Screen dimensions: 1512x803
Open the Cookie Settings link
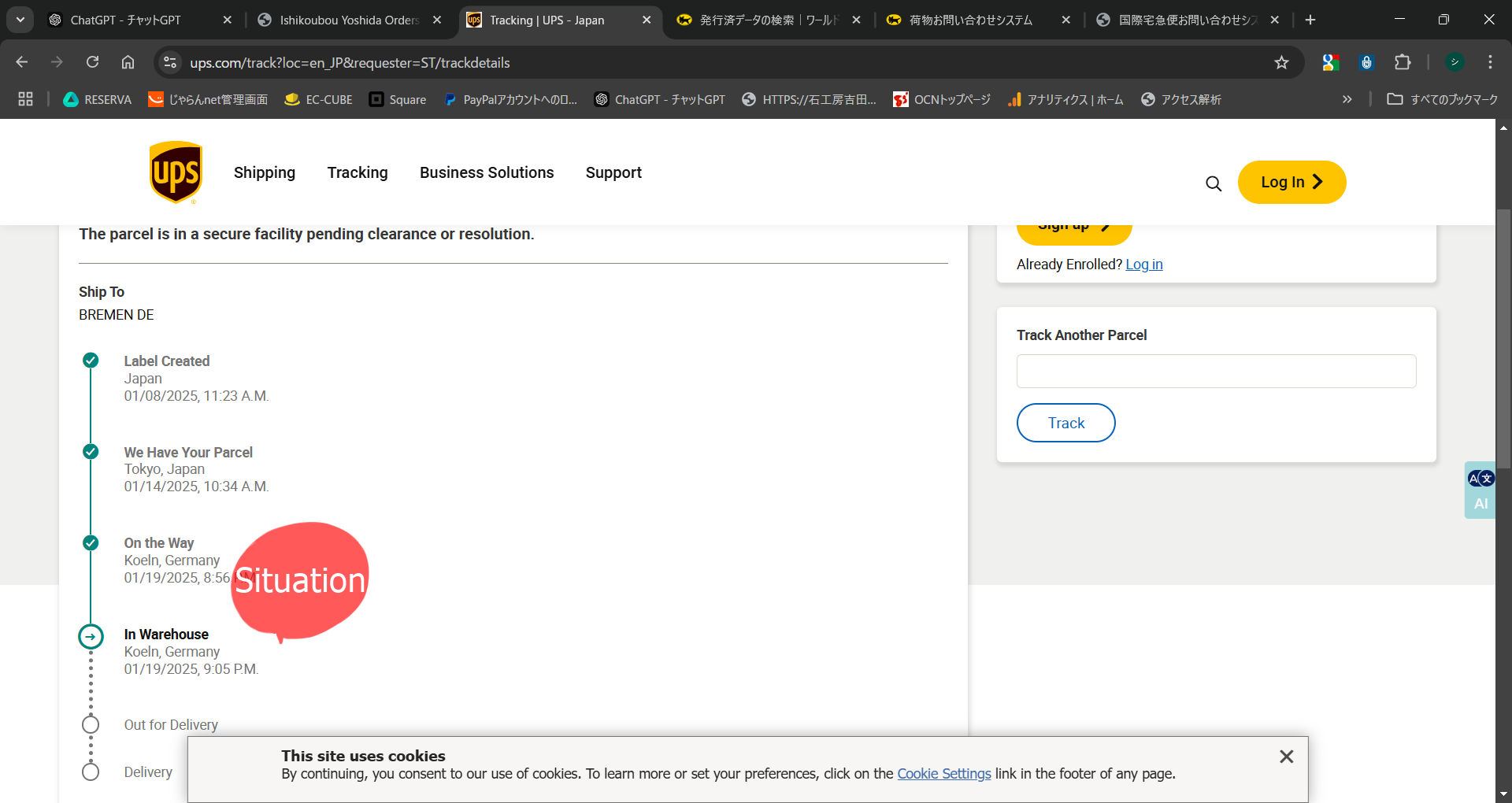pyautogui.click(x=943, y=774)
